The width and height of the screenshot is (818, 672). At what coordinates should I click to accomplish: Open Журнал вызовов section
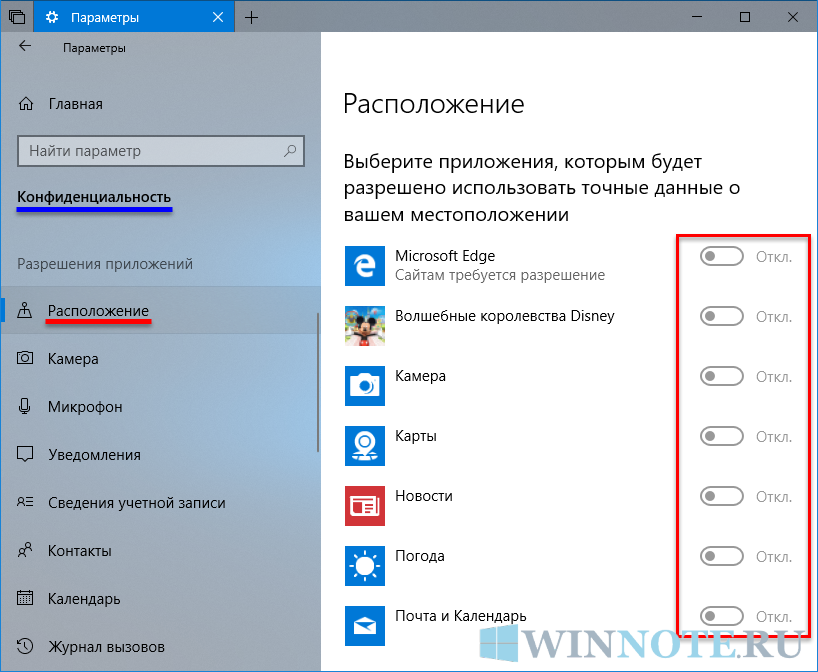point(161,646)
